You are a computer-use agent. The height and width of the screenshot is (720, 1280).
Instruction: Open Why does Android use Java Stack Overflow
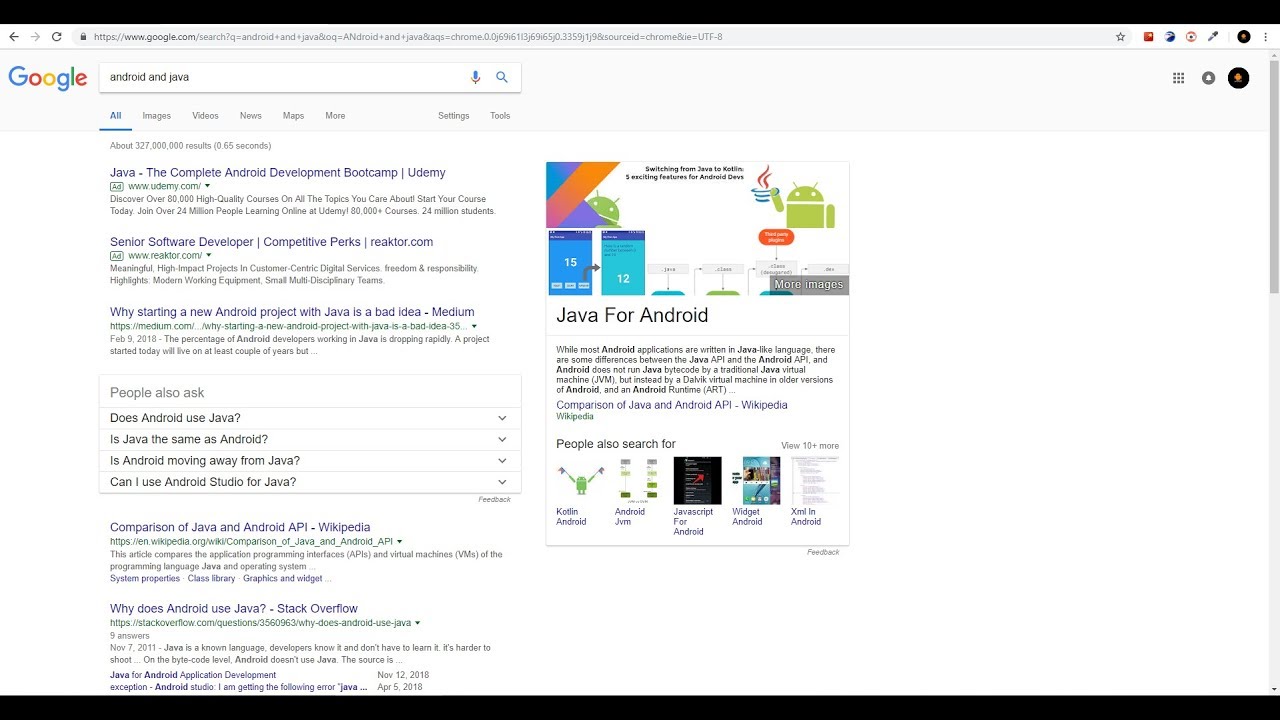pyautogui.click(x=233, y=608)
